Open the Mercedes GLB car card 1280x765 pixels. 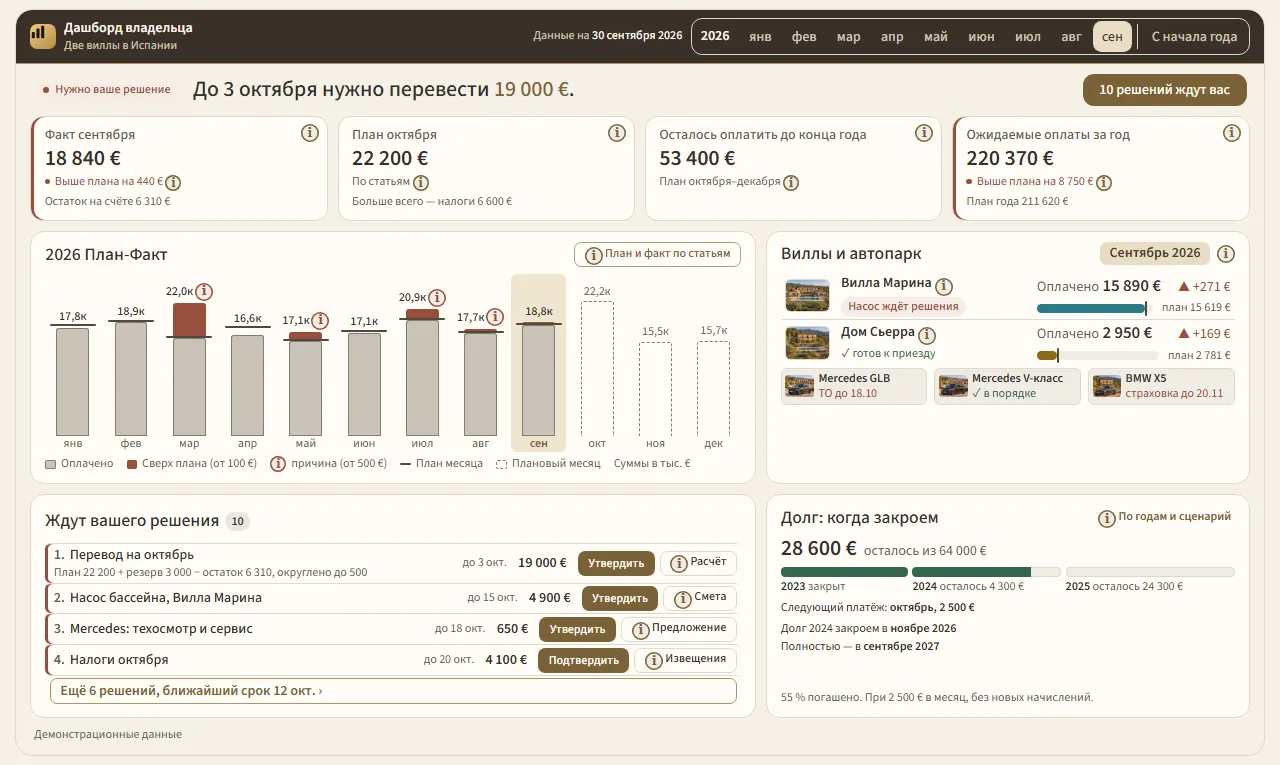pyautogui.click(x=854, y=386)
